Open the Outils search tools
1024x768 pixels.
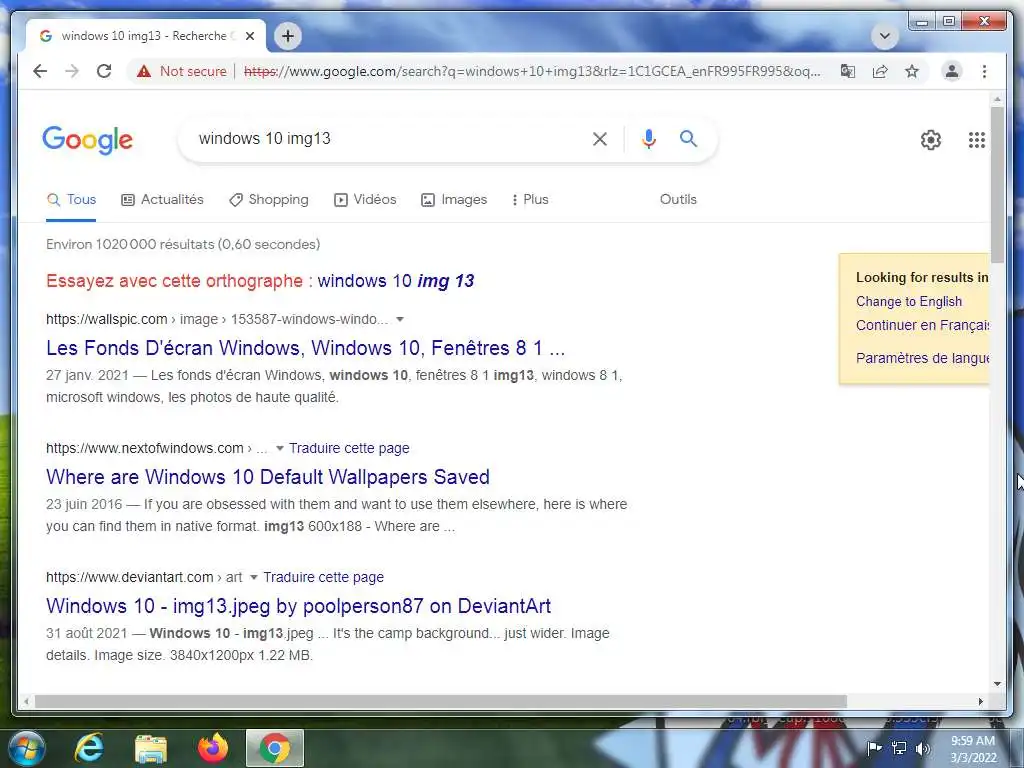click(678, 200)
